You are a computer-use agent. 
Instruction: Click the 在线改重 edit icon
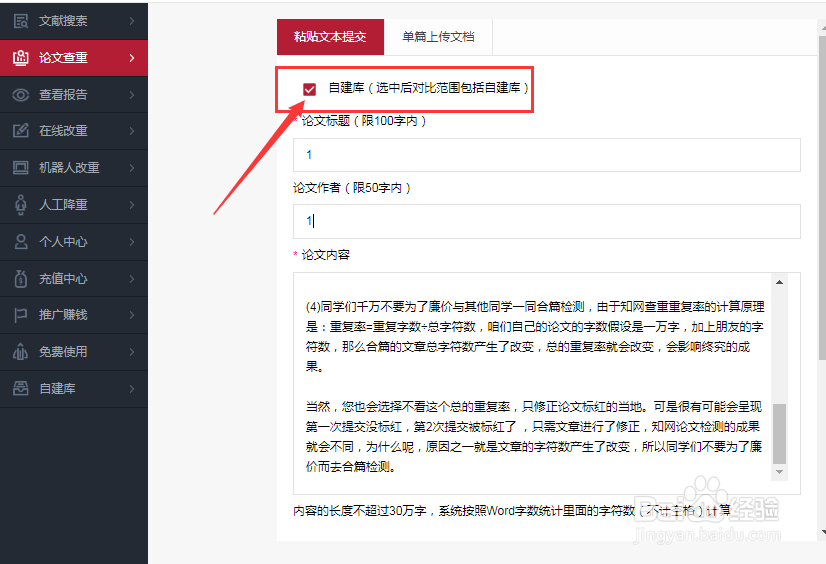point(21,131)
